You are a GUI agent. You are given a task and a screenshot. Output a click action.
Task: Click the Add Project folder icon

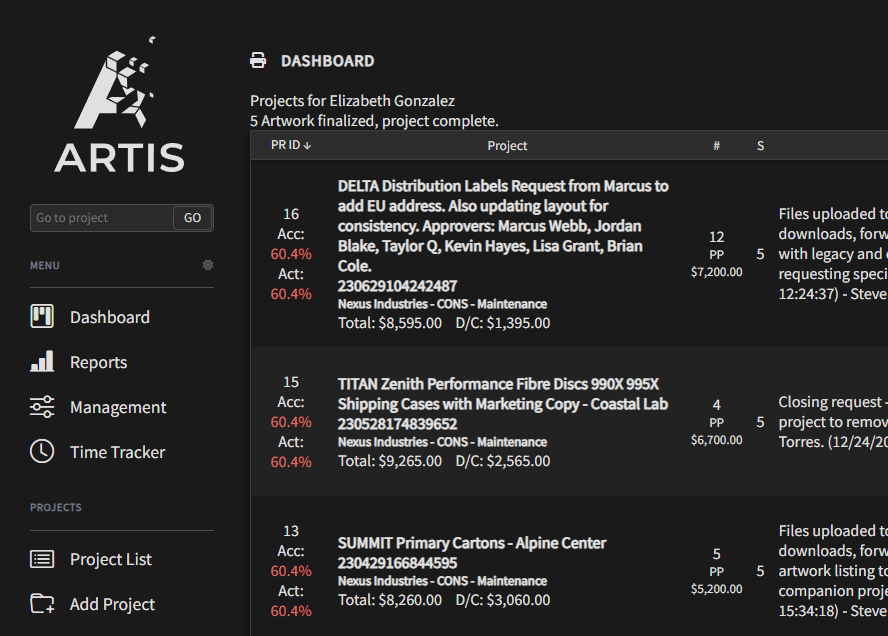(x=42, y=604)
